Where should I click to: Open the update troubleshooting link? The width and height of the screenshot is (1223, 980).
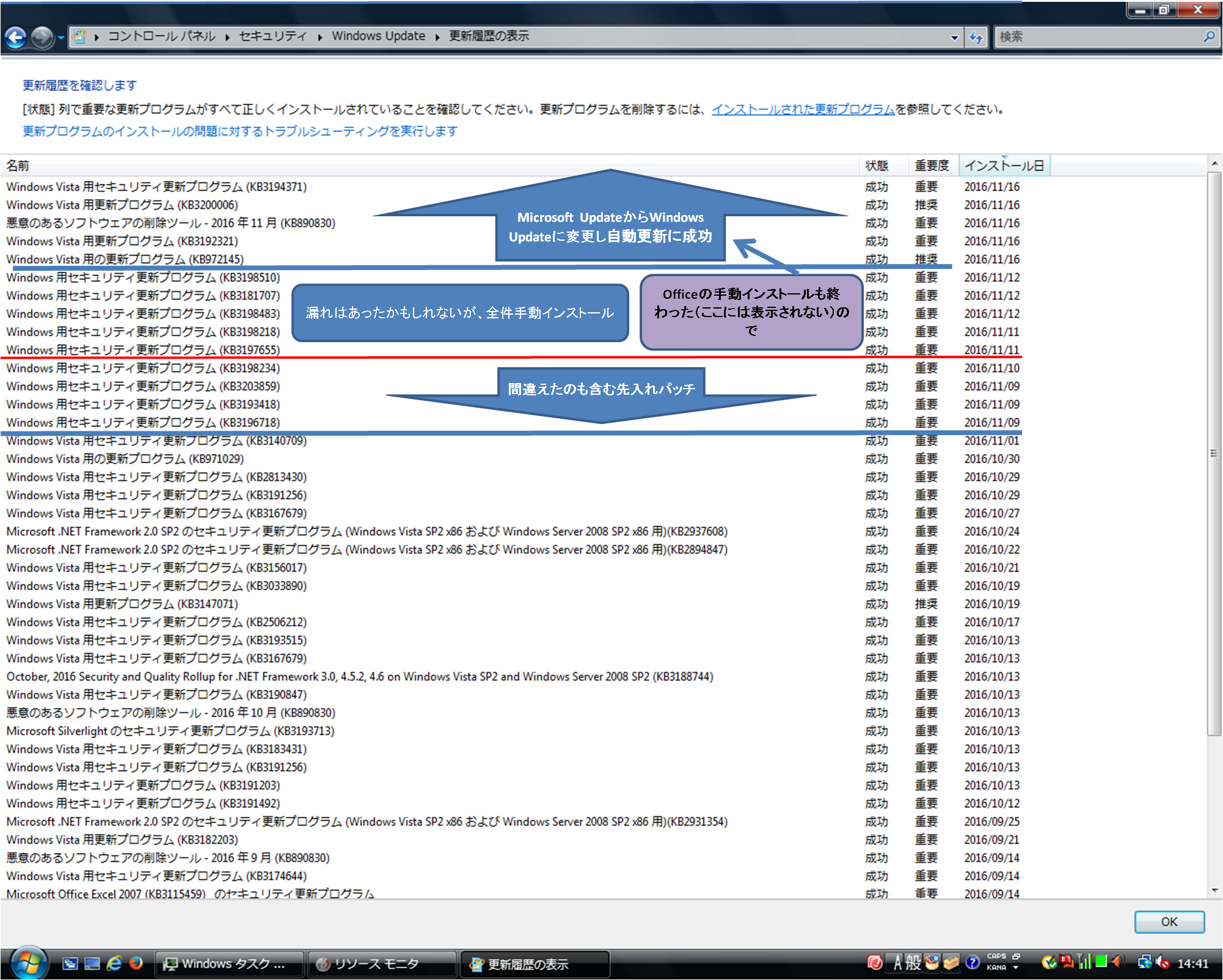pyautogui.click(x=240, y=131)
